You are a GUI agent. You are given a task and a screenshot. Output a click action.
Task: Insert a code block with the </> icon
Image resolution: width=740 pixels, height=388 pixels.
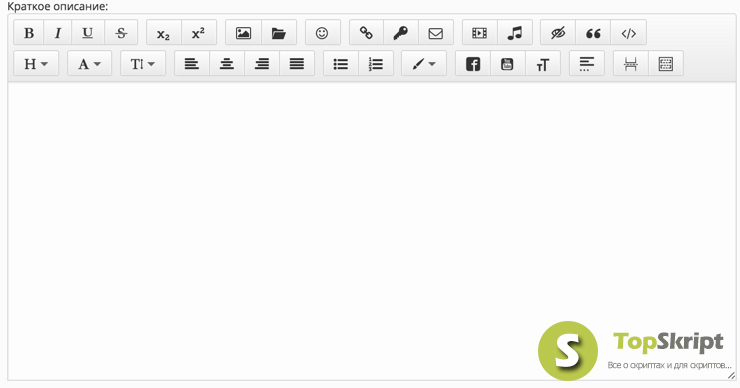point(628,33)
